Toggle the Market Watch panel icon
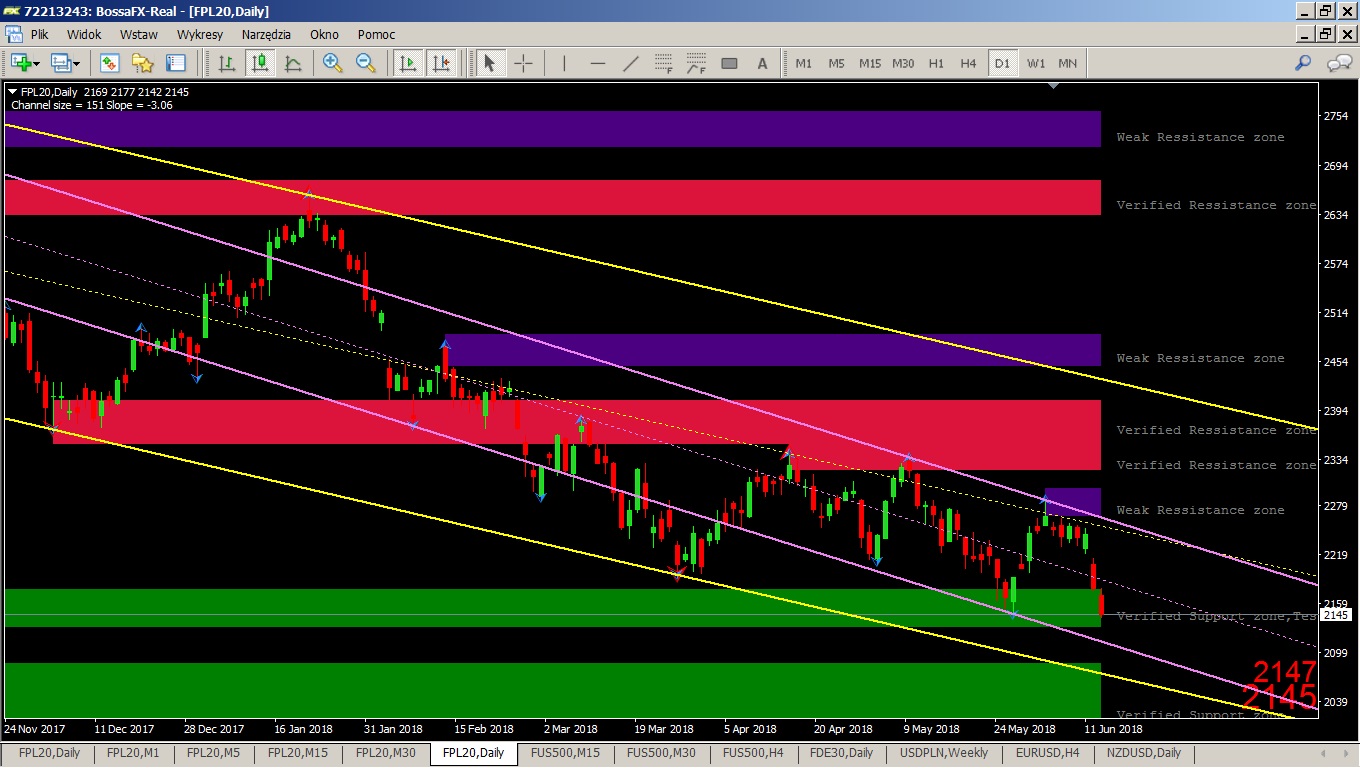 click(109, 63)
